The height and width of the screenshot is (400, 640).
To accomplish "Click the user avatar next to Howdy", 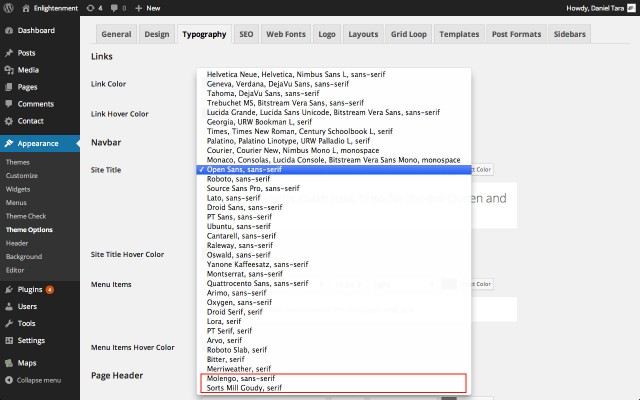I will [x=631, y=8].
